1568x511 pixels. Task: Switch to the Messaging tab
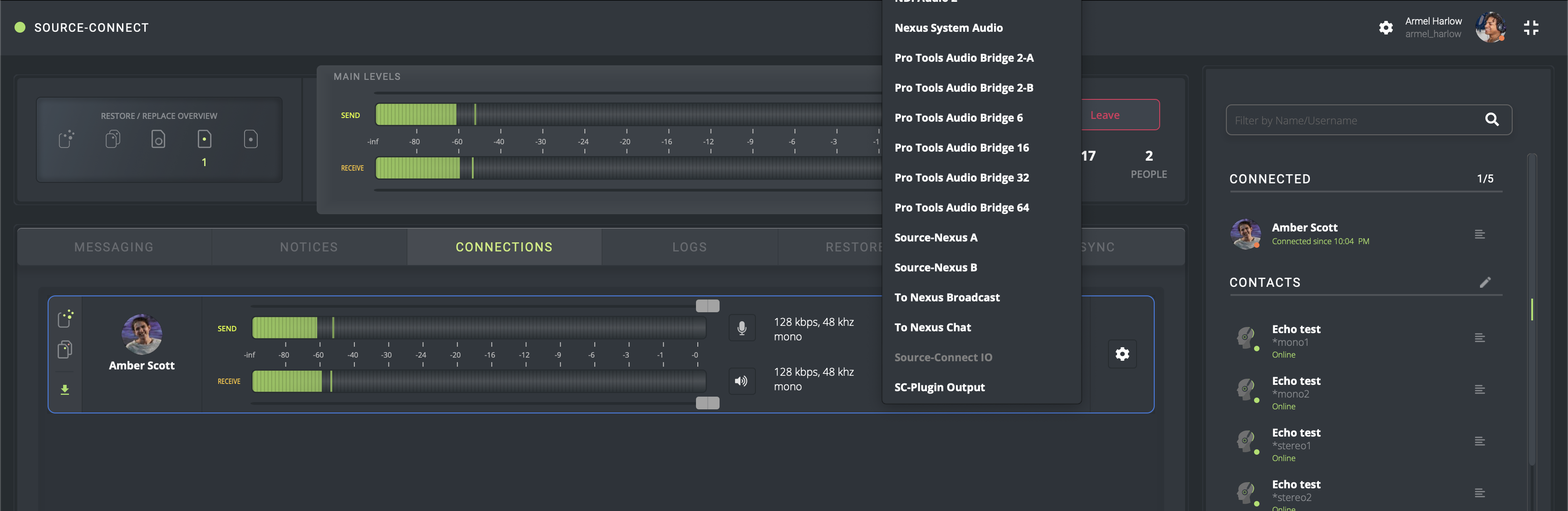[114, 247]
